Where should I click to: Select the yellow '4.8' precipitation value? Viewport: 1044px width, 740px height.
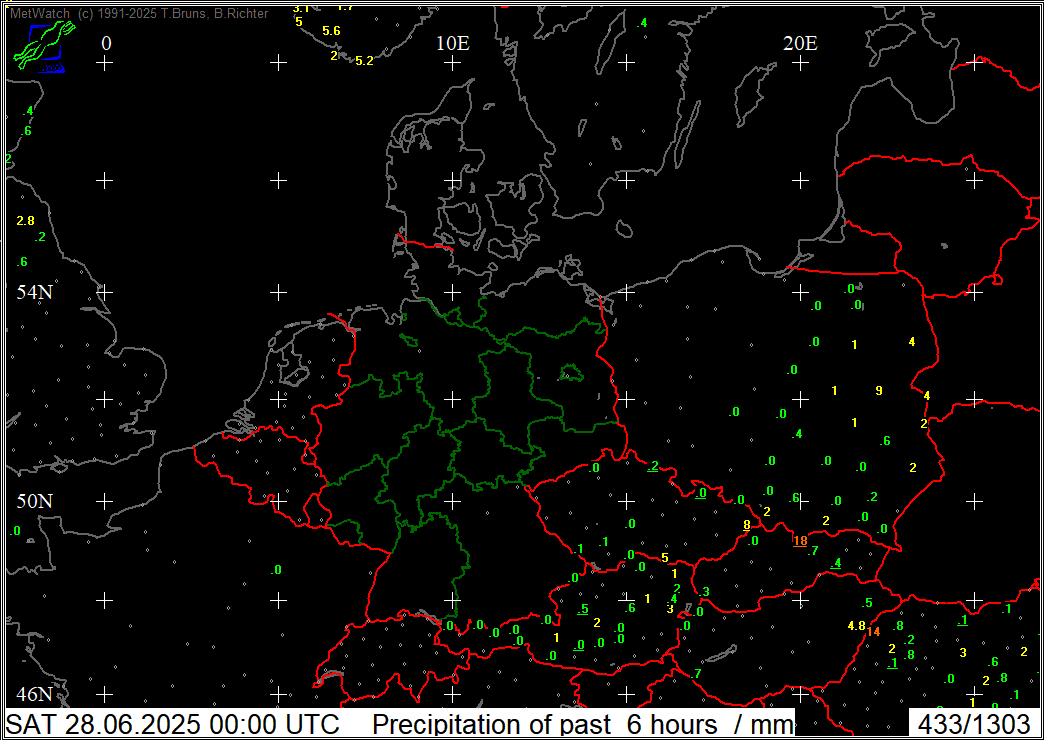coord(856,625)
